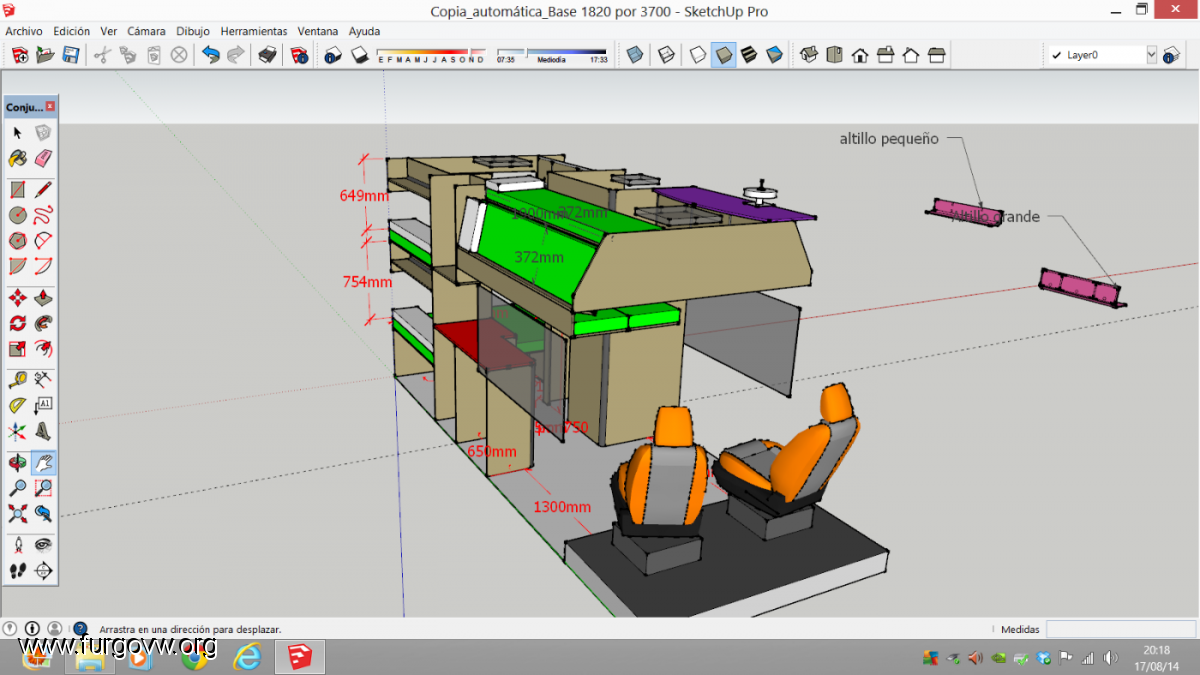This screenshot has width=1200, height=675.
Task: Activate the Orbit tool
Action: 18,462
